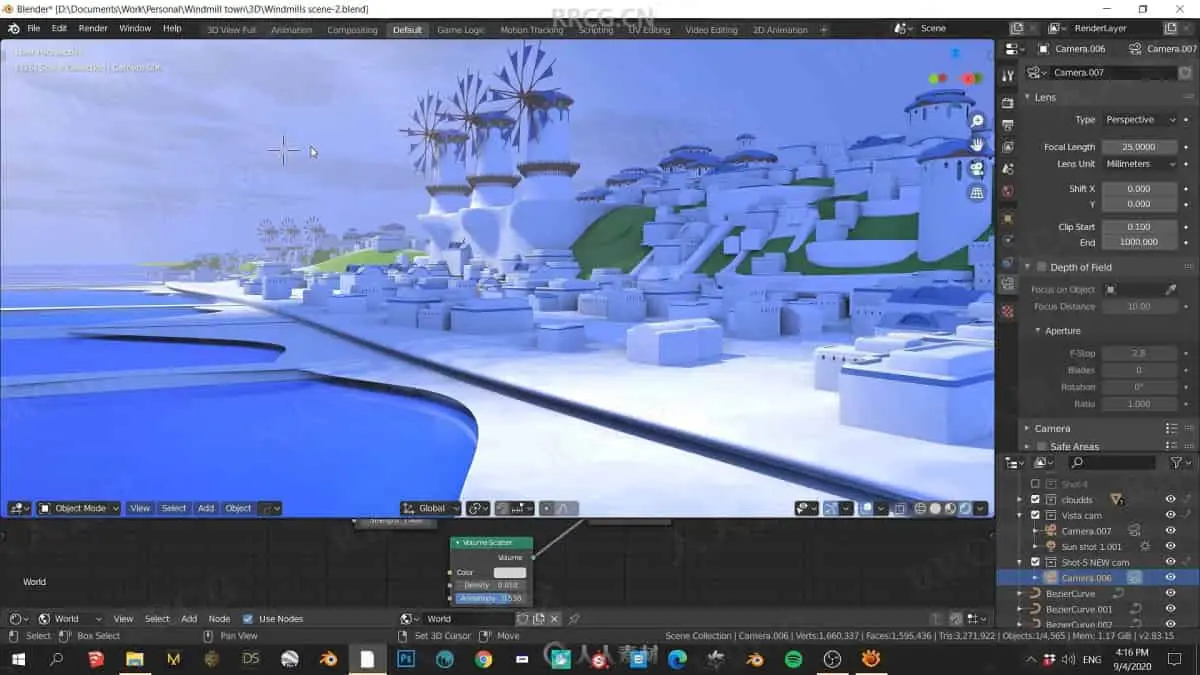
Task: Open the Render properties tab
Action: [1008, 102]
